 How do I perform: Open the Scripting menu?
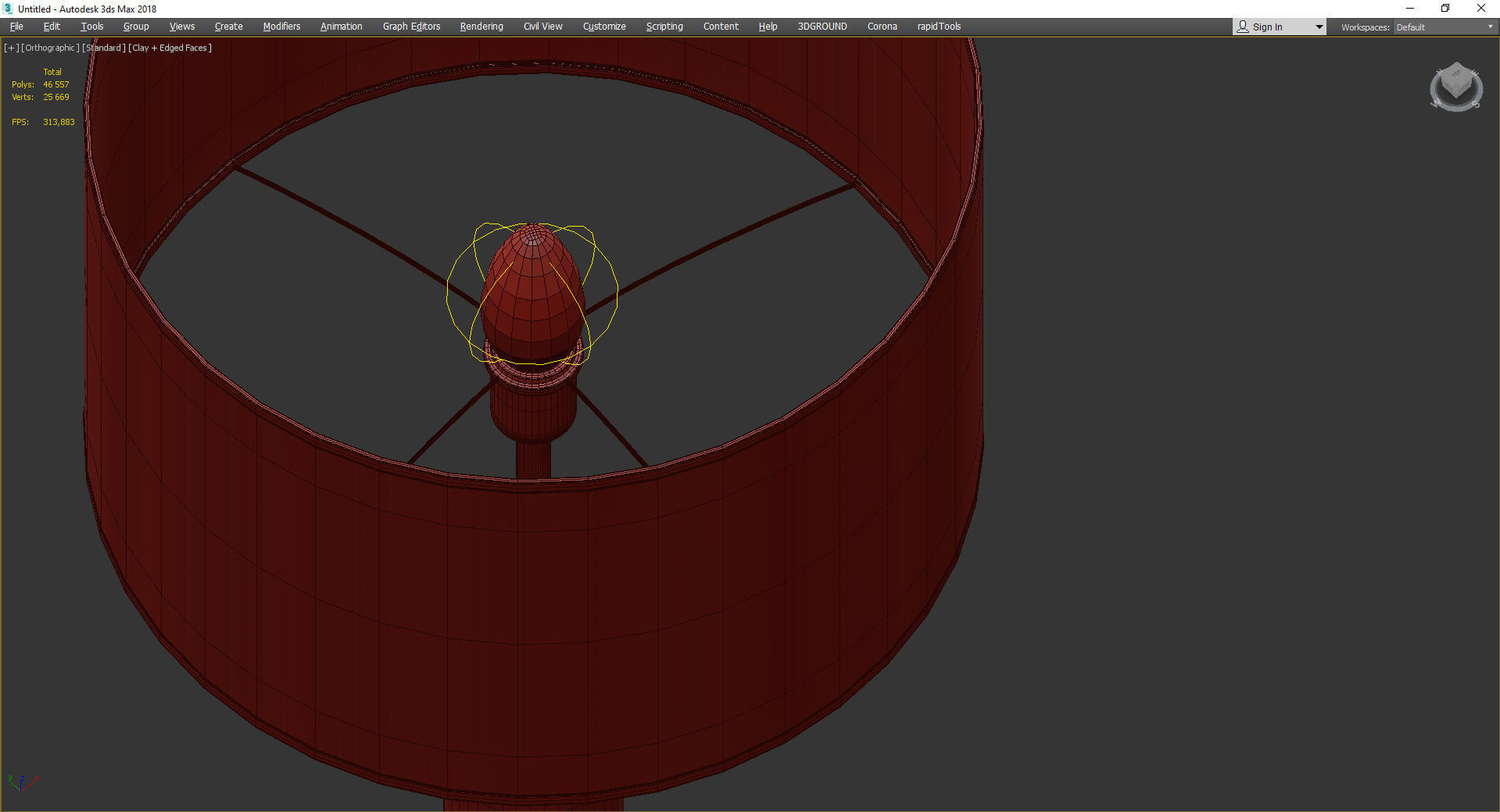(x=664, y=27)
